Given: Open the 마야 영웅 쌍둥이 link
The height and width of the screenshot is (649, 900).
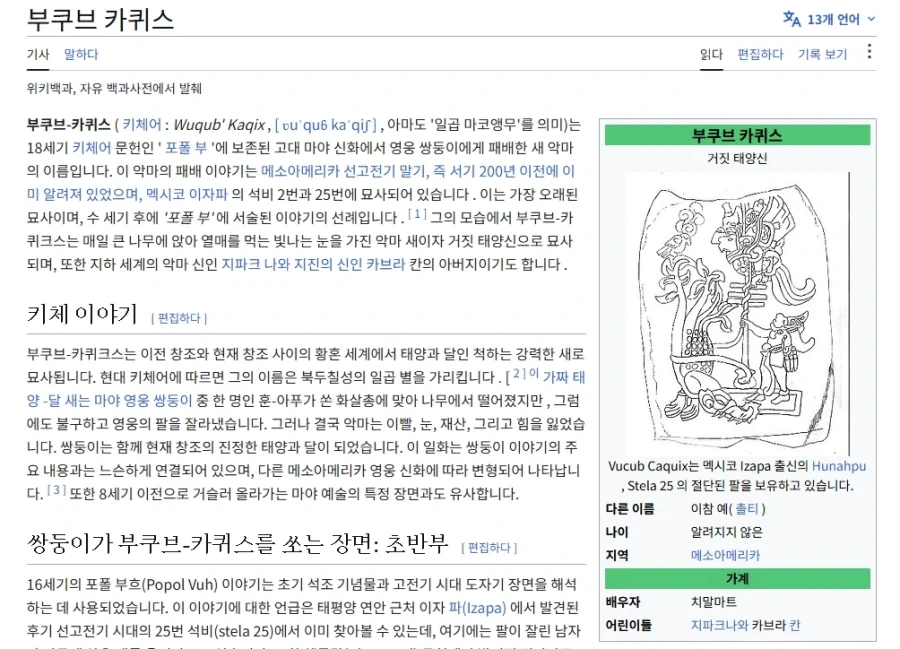Looking at the screenshot, I should [143, 401].
